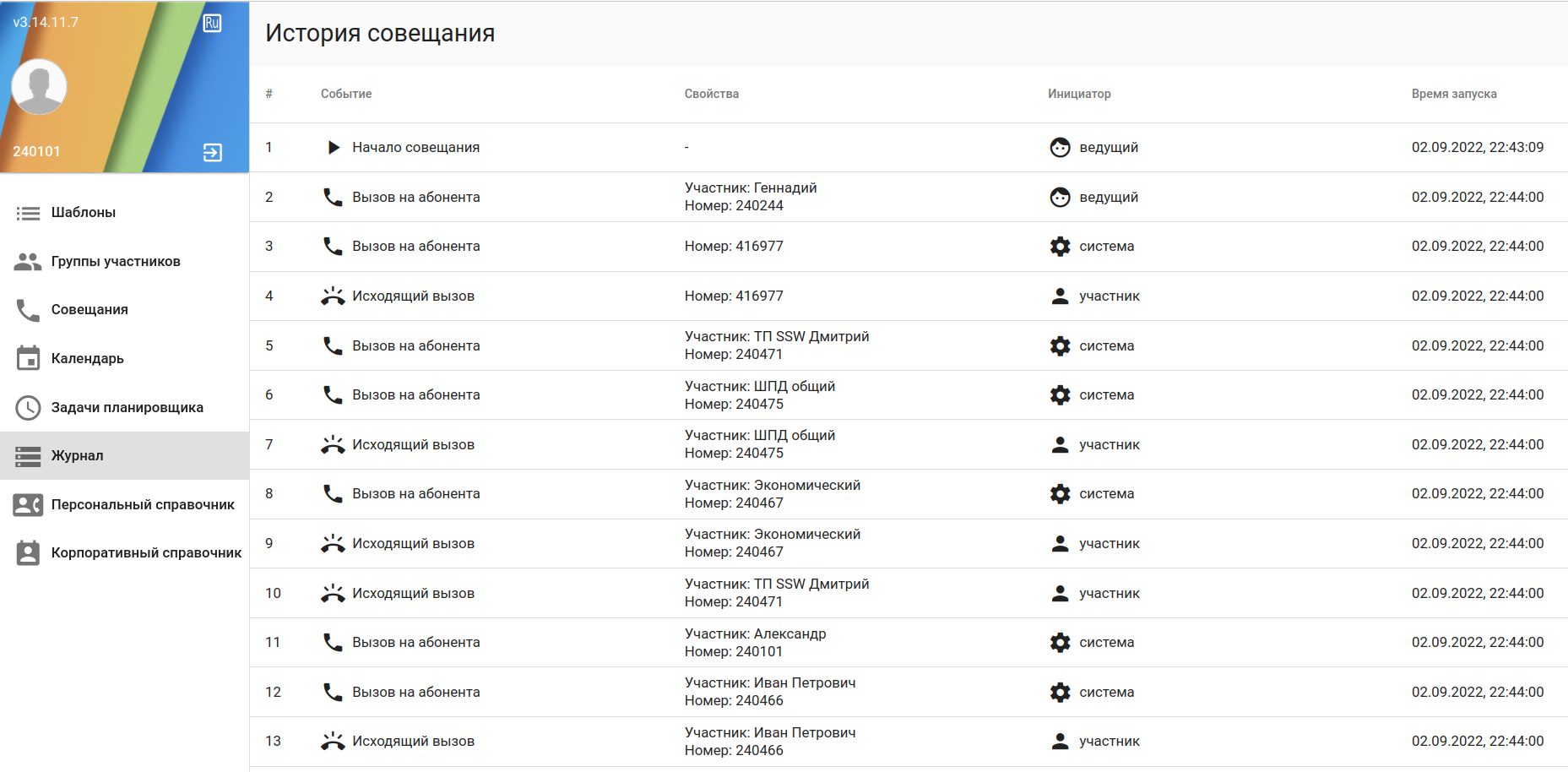Click the hang-up icon in row 4
Screen dimensions: 1568x772
point(333,296)
